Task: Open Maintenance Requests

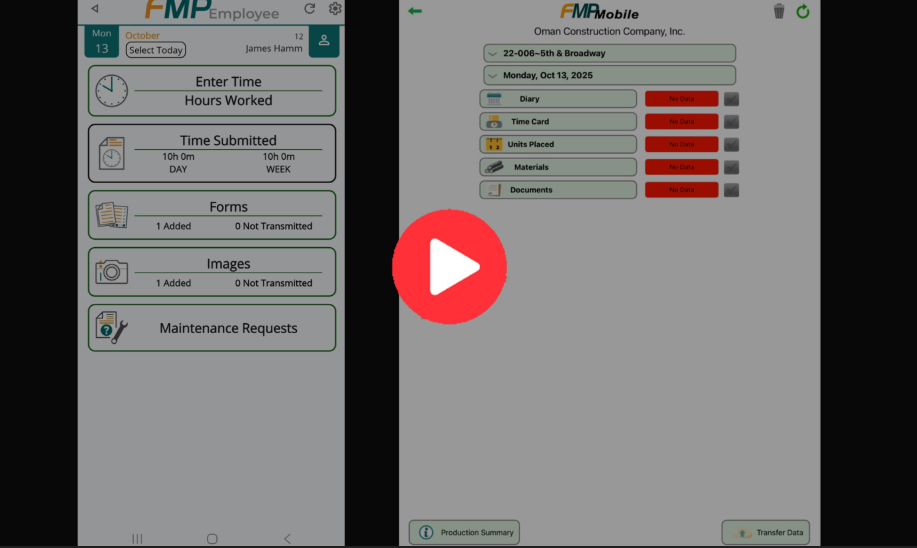Action: point(212,328)
